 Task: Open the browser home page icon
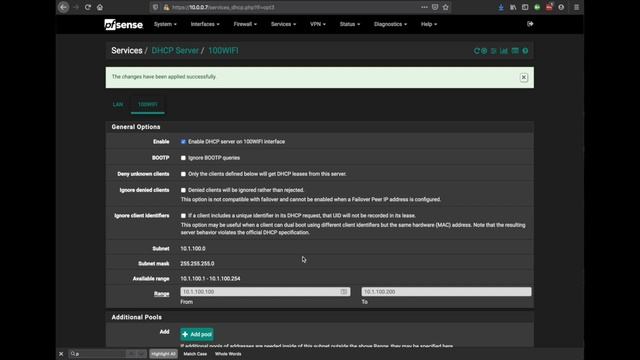click(100, 7)
